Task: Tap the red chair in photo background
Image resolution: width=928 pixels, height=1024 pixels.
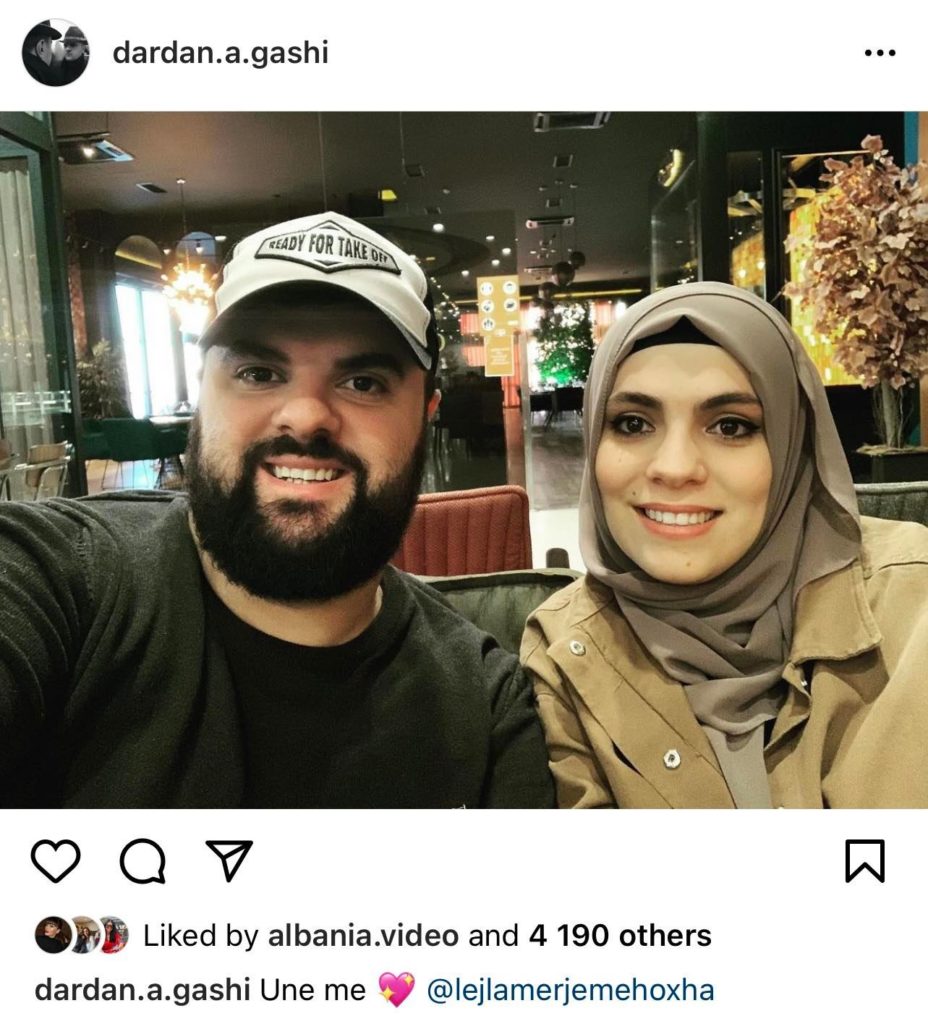Action: [462, 531]
